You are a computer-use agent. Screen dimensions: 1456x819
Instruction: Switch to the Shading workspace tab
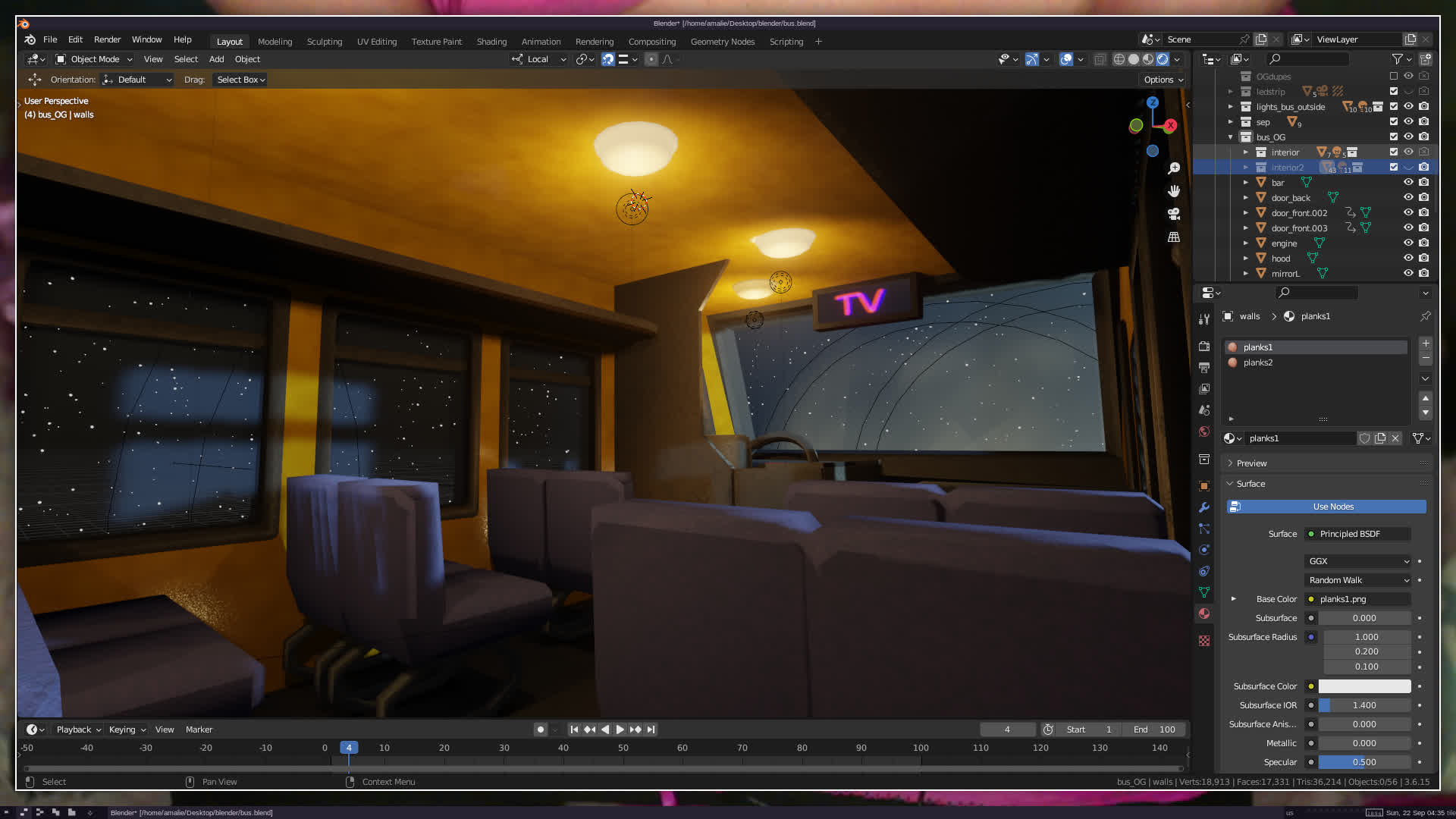[491, 42]
